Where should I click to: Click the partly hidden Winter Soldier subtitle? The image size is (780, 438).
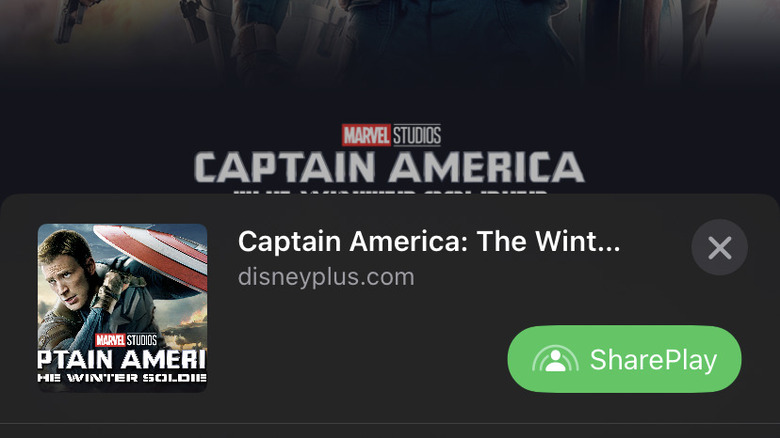pyautogui.click(x=391, y=191)
